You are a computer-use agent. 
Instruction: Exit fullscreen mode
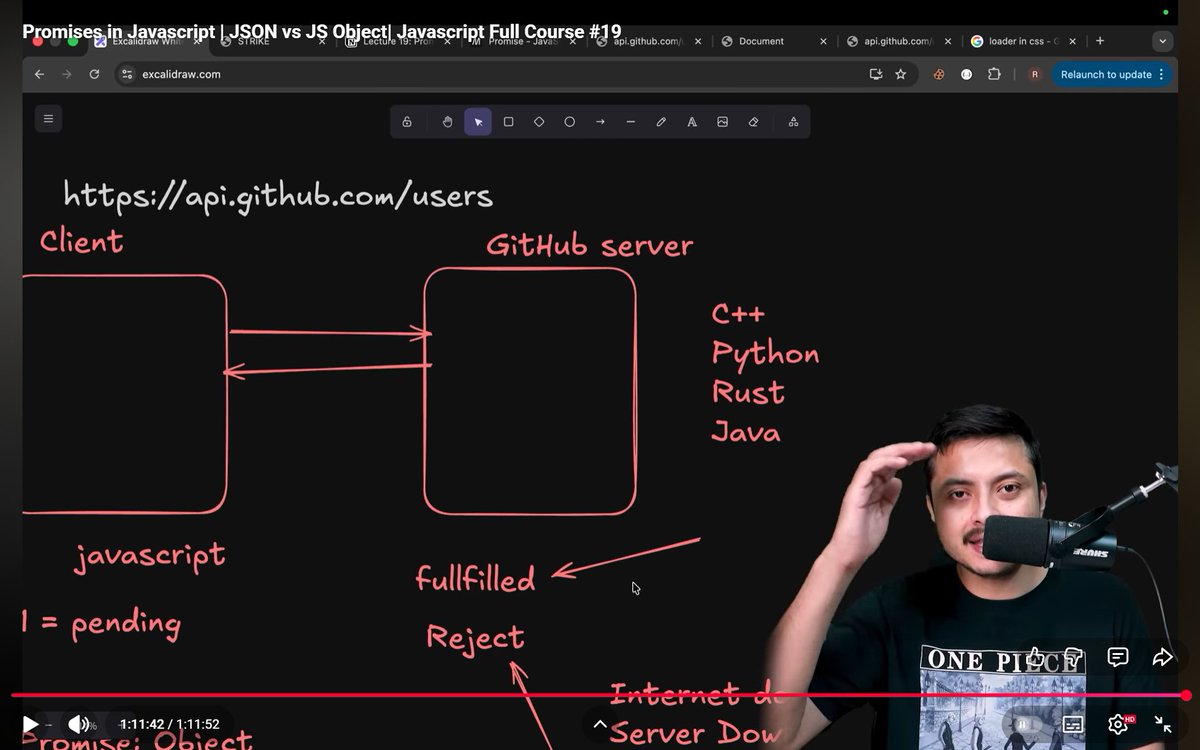(x=1162, y=724)
